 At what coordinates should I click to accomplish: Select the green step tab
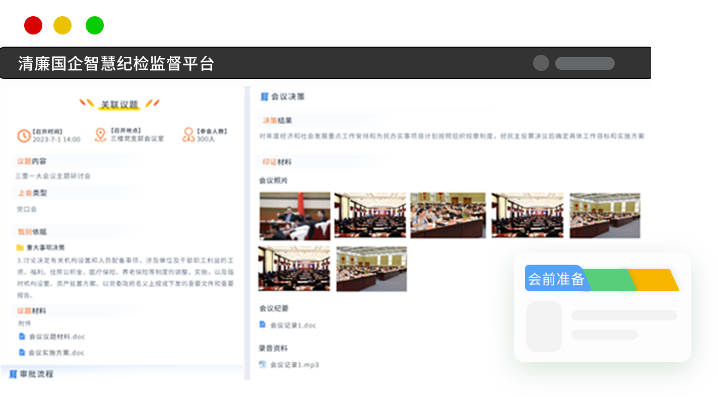610,280
